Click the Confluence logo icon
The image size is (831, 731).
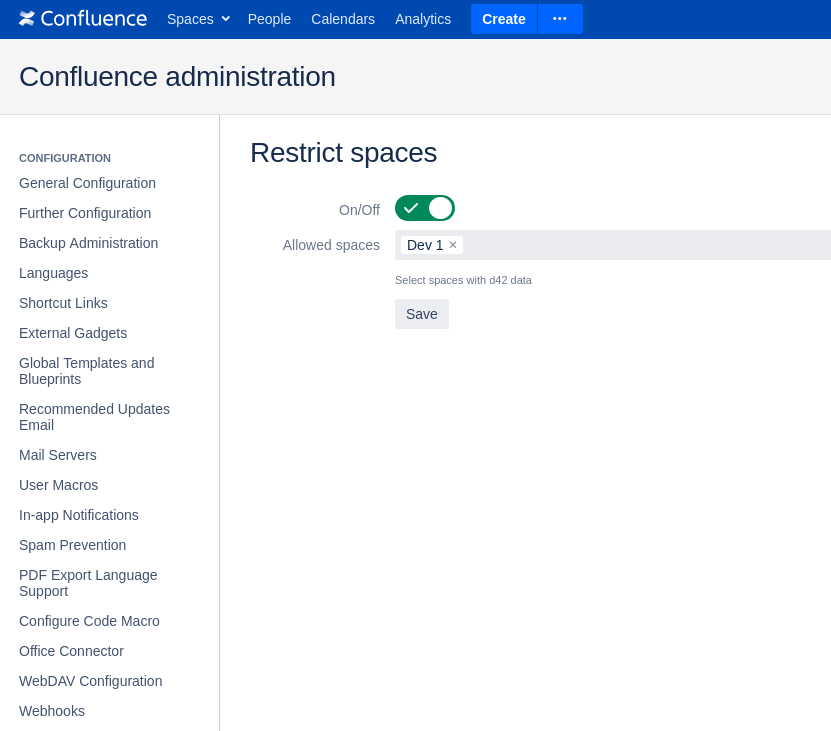tap(27, 19)
